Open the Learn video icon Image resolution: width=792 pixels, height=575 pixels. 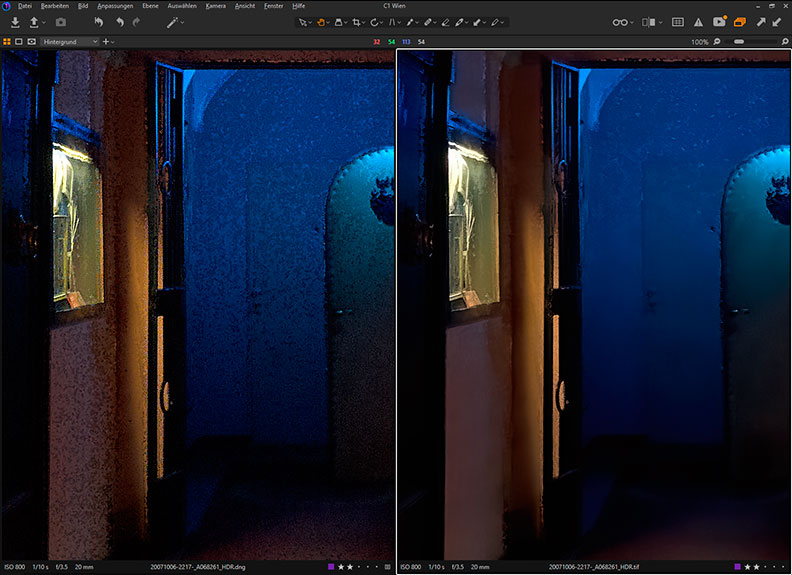tap(719, 22)
